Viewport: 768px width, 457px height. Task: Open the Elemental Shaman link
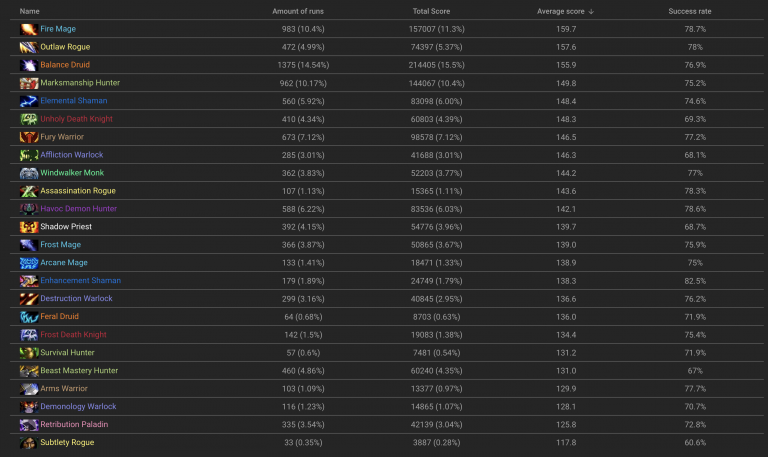73,101
